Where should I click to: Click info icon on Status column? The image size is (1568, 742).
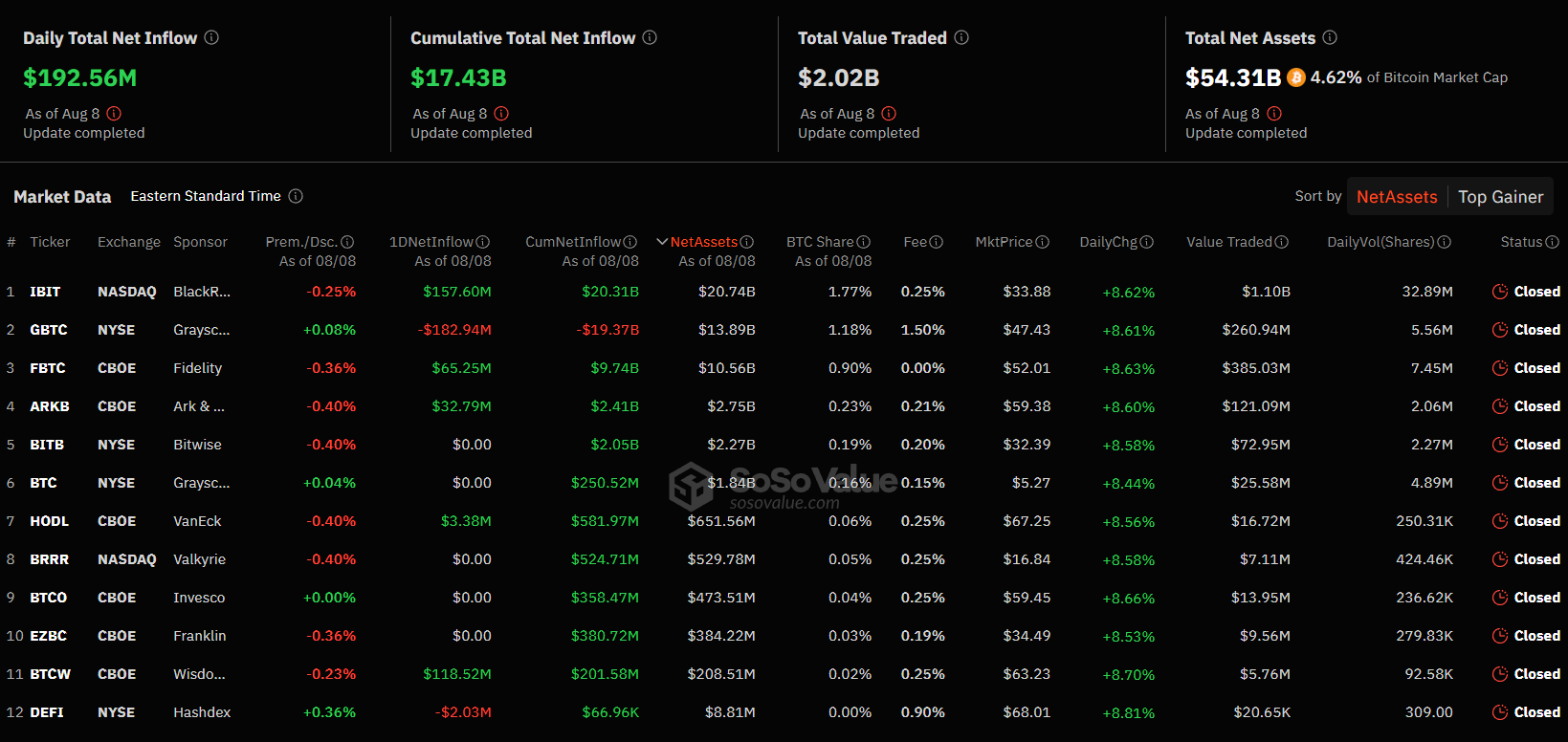click(1553, 242)
